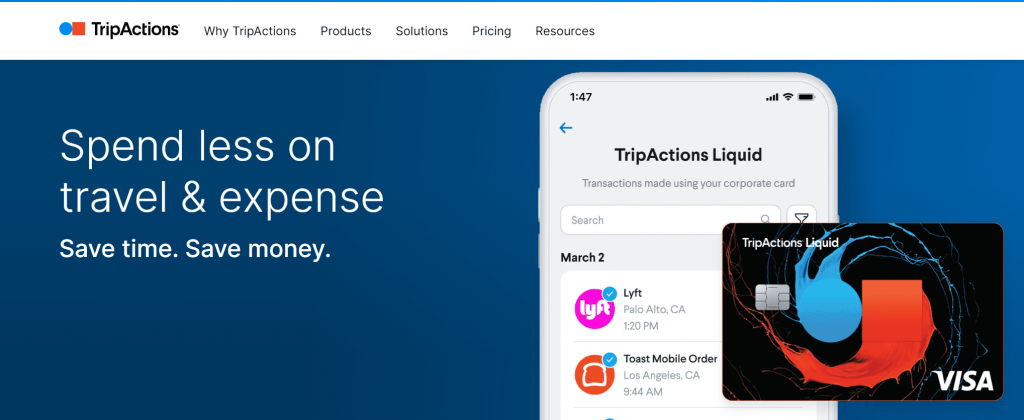1024x420 pixels.
Task: Click the VISA logo on the card
Action: pos(964,381)
